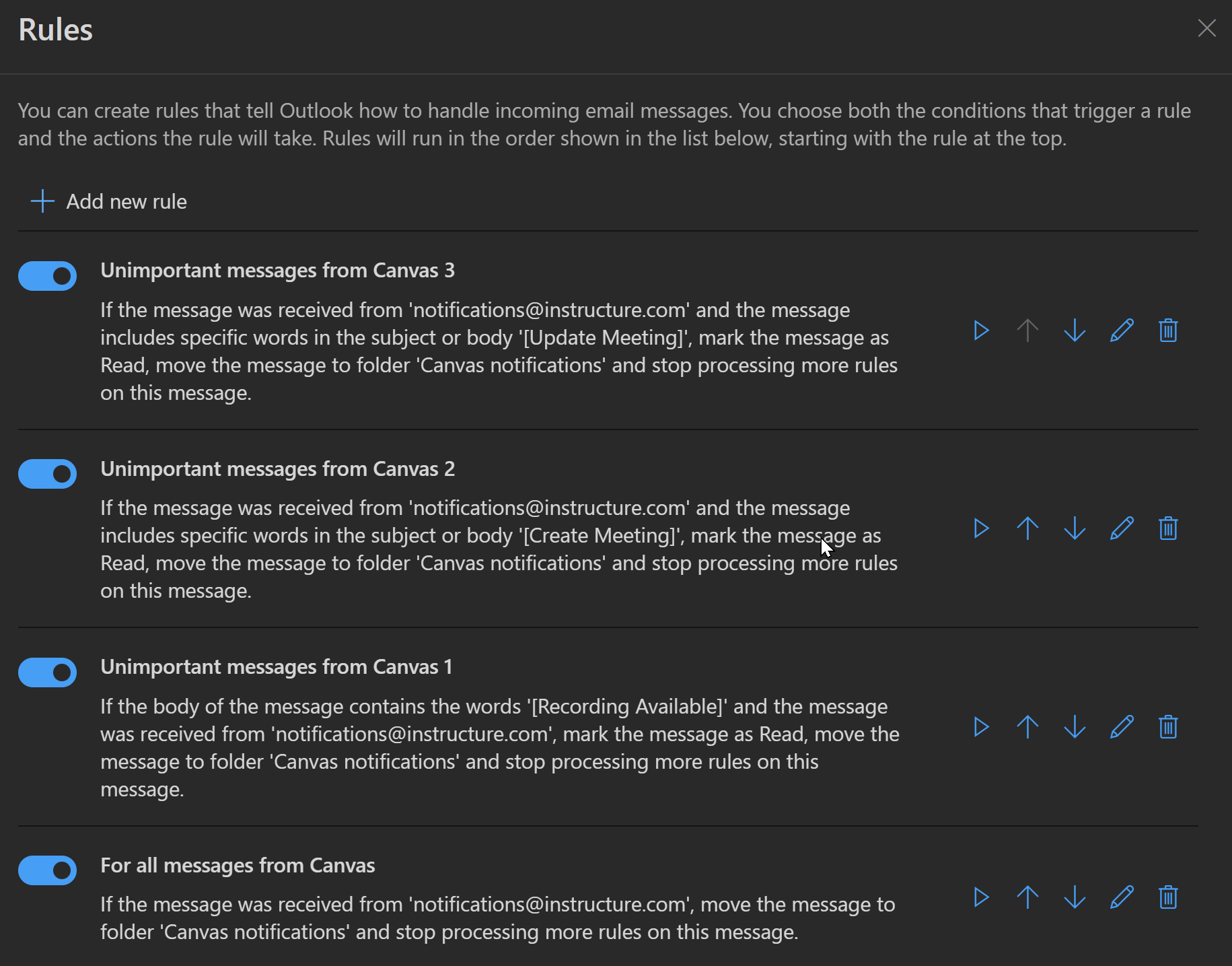The width and height of the screenshot is (1232, 966).
Task: Edit the 'Unimportant messages from Canvas 3' rule
Action: coord(1122,331)
